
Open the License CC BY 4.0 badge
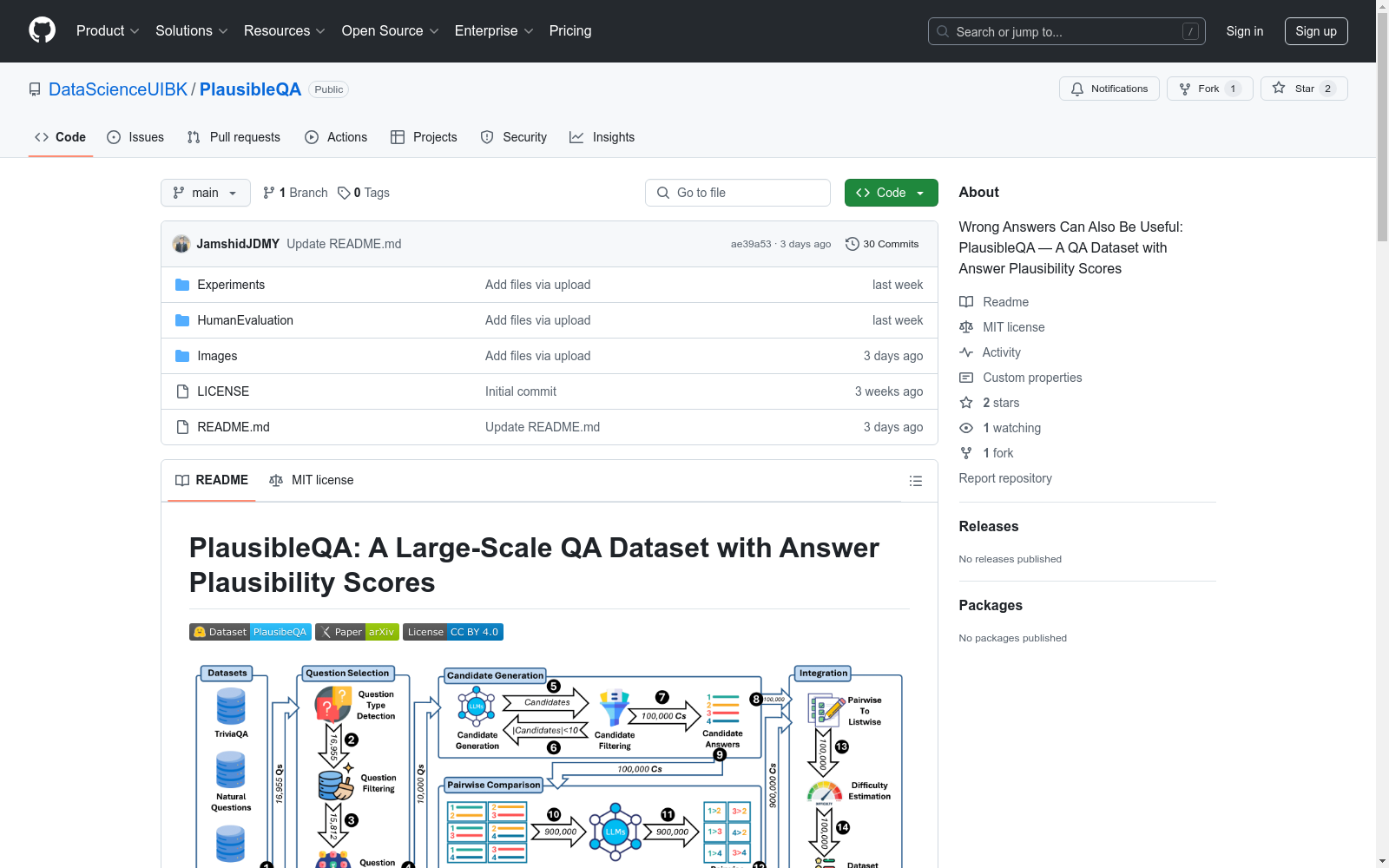pyautogui.click(x=453, y=632)
